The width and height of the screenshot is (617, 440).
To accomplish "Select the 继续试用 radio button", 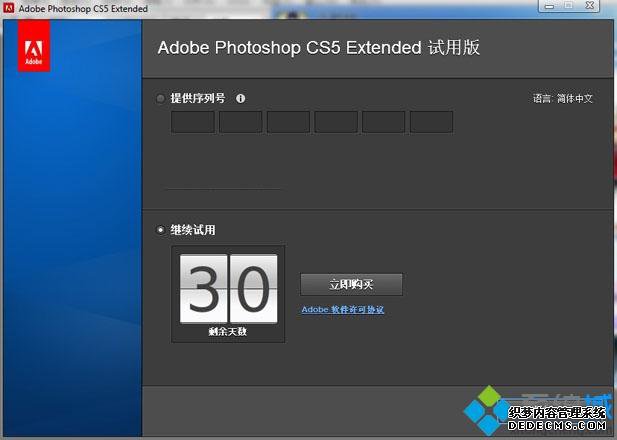I will pyautogui.click(x=160, y=229).
